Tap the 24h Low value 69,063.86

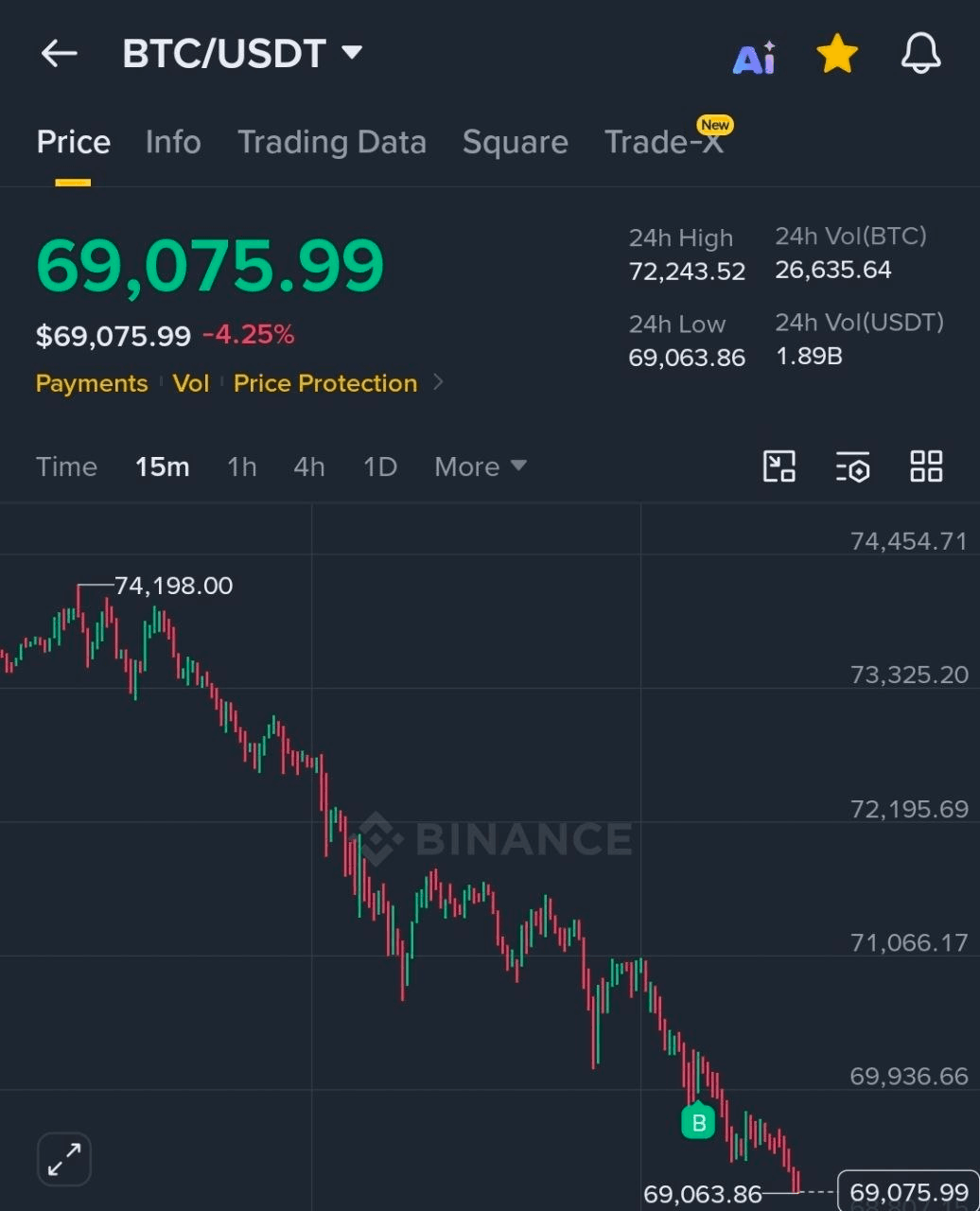[688, 358]
